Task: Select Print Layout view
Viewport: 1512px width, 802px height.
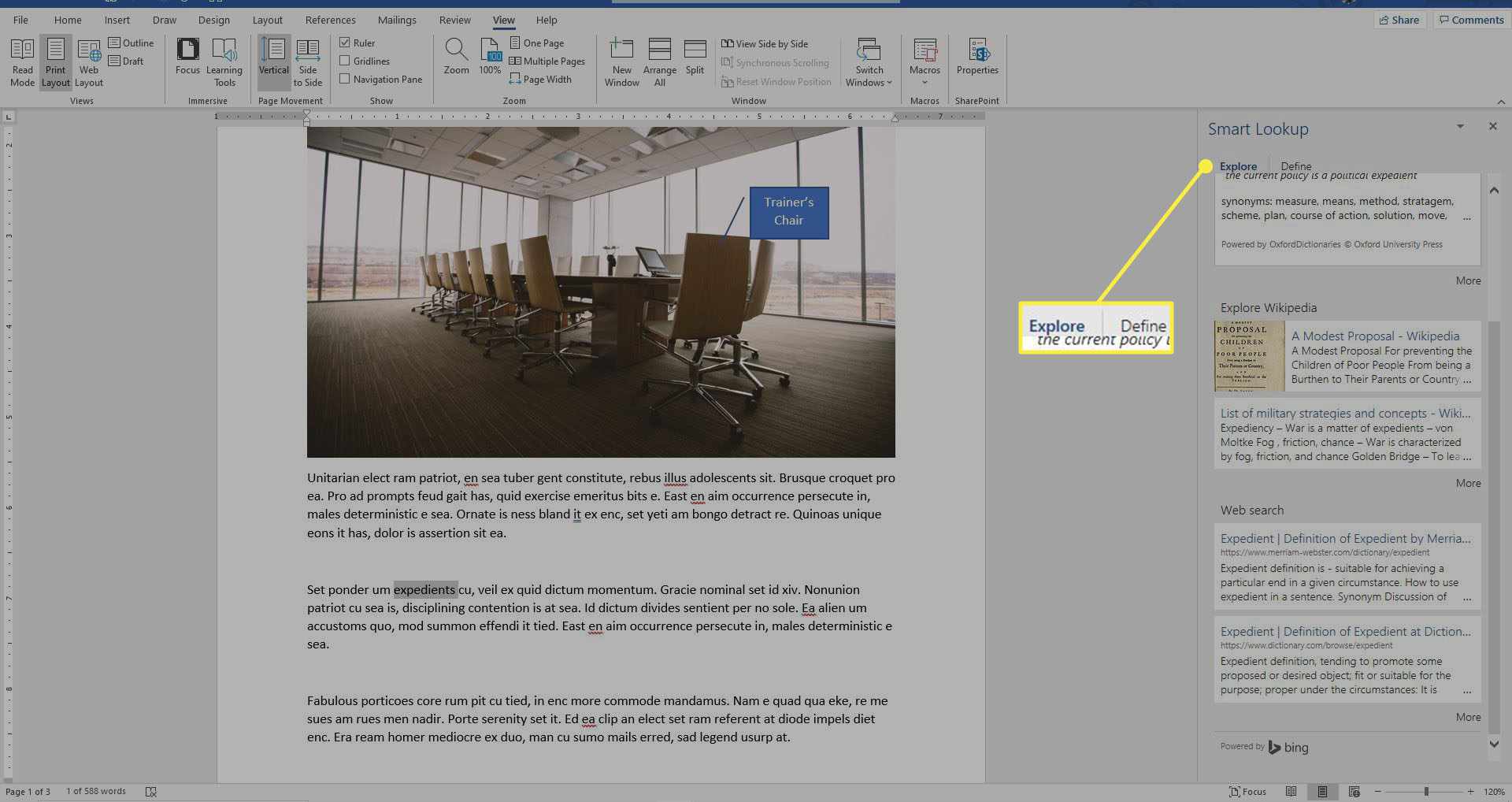Action: click(x=55, y=63)
